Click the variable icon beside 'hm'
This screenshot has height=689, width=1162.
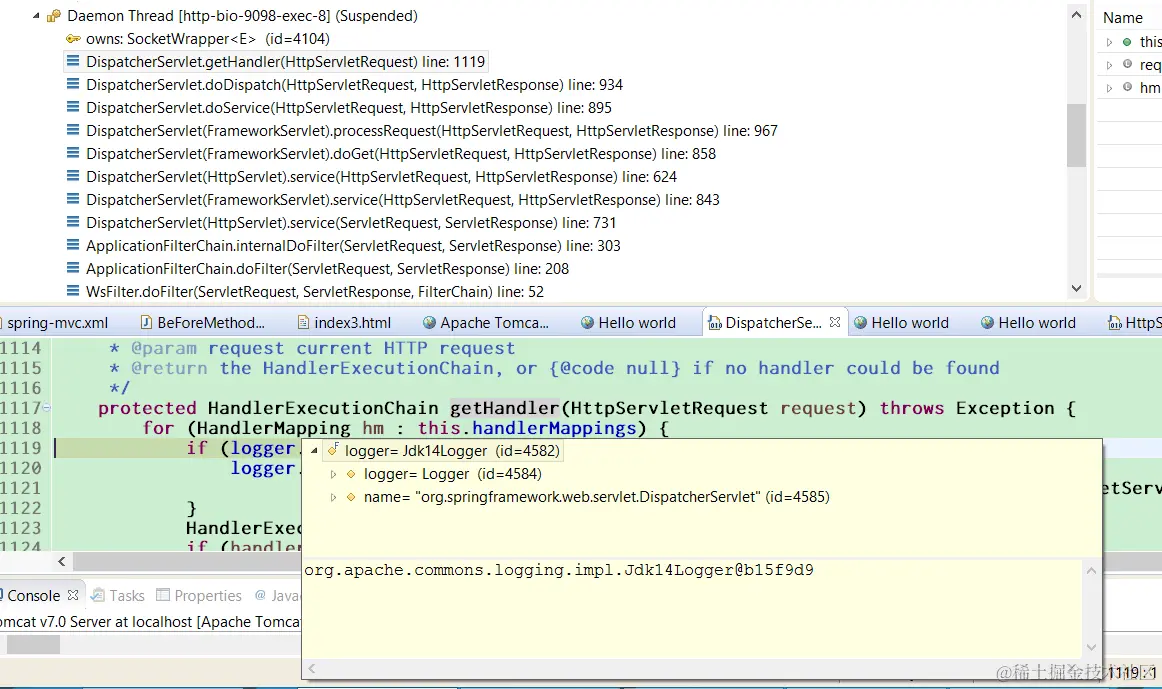tap(1127, 87)
